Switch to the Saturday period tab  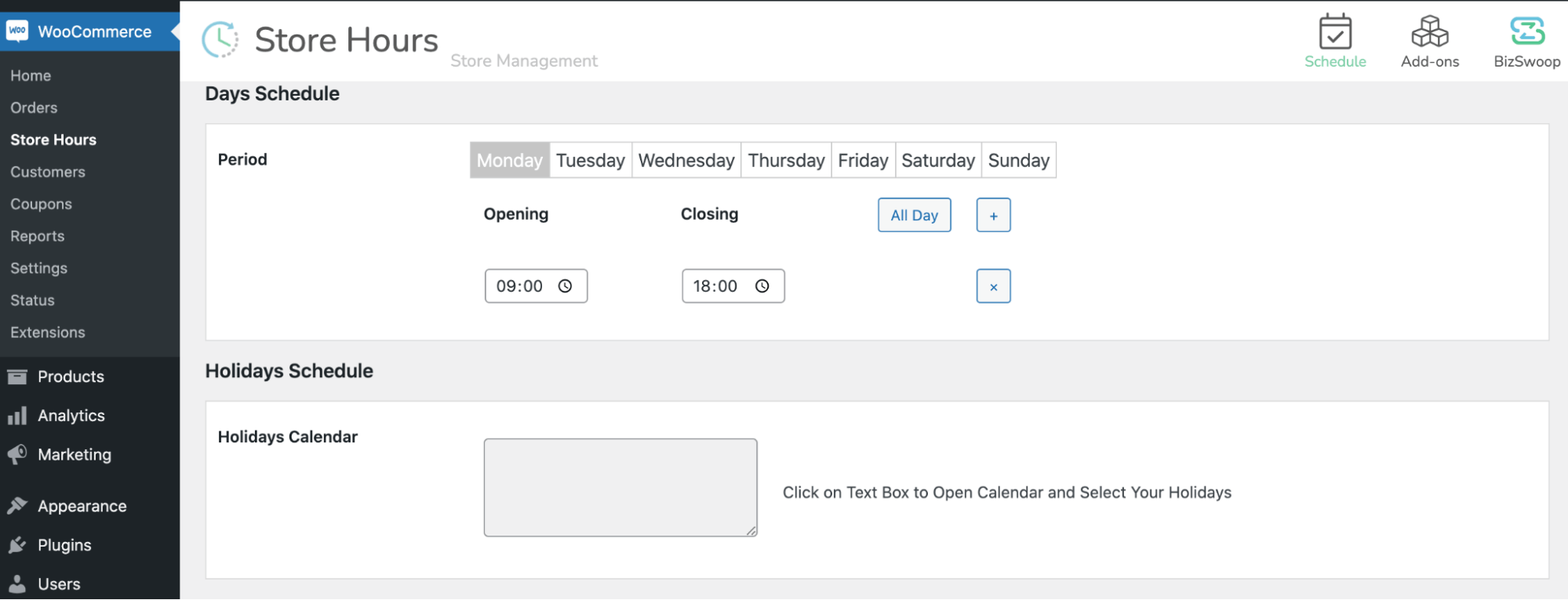coord(937,161)
